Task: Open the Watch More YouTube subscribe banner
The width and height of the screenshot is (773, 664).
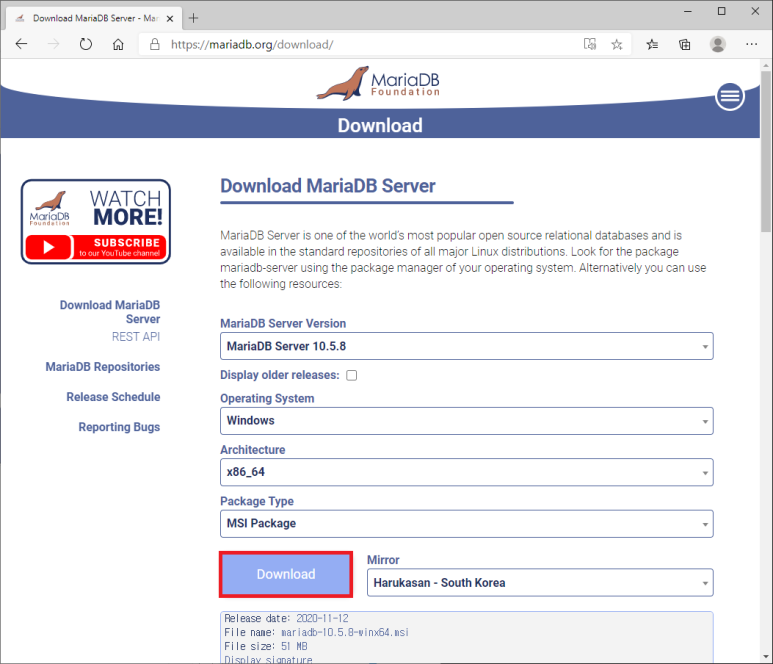Action: pyautogui.click(x=96, y=222)
